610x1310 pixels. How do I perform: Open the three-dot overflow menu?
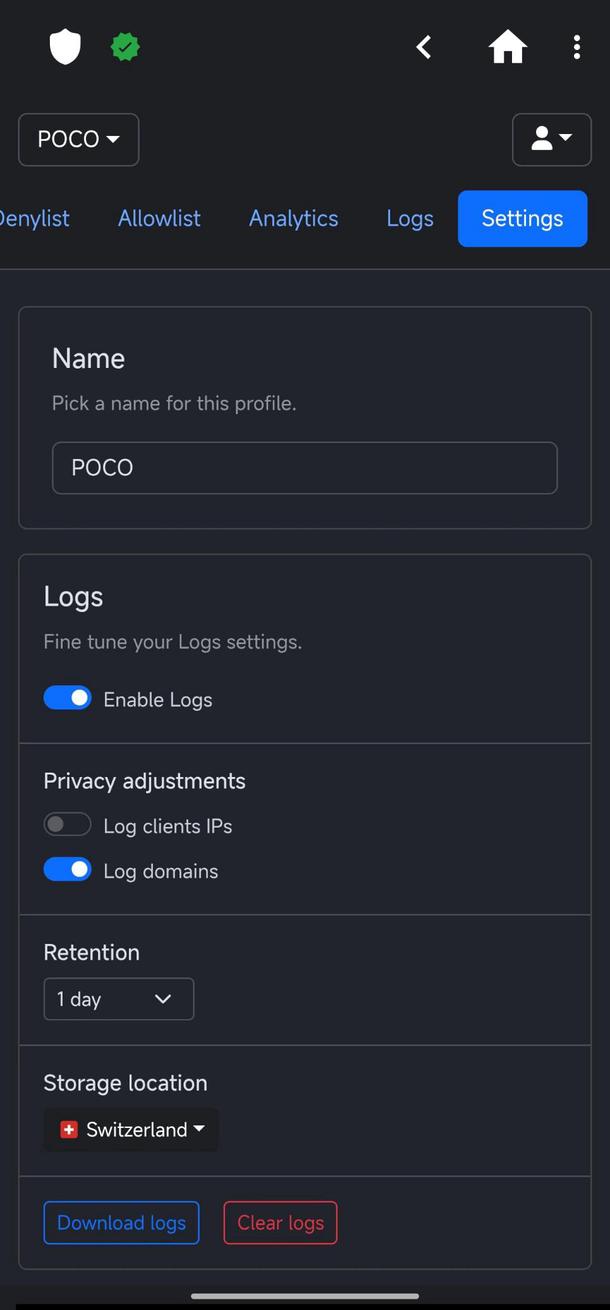577,47
